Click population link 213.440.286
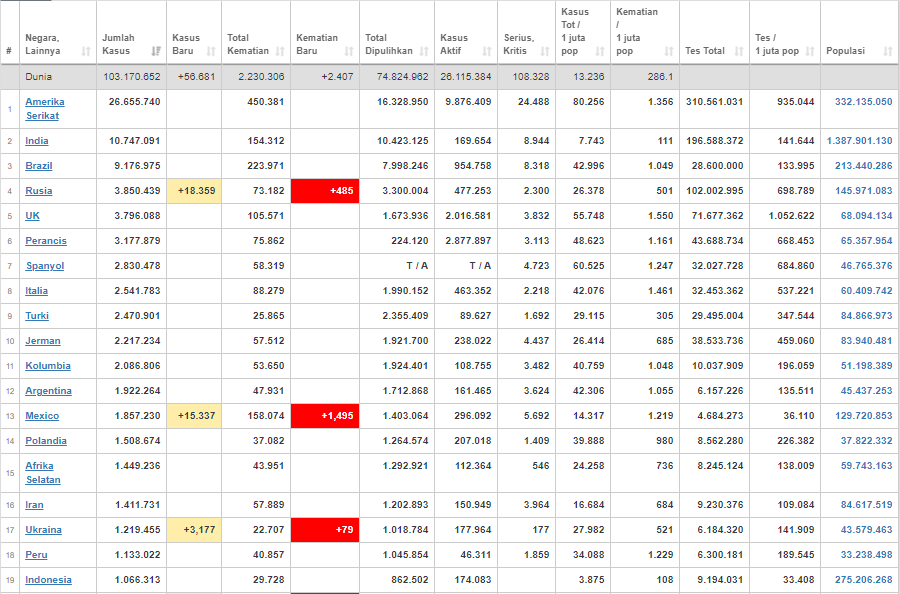Screen dimensions: 900x594 (x=863, y=166)
